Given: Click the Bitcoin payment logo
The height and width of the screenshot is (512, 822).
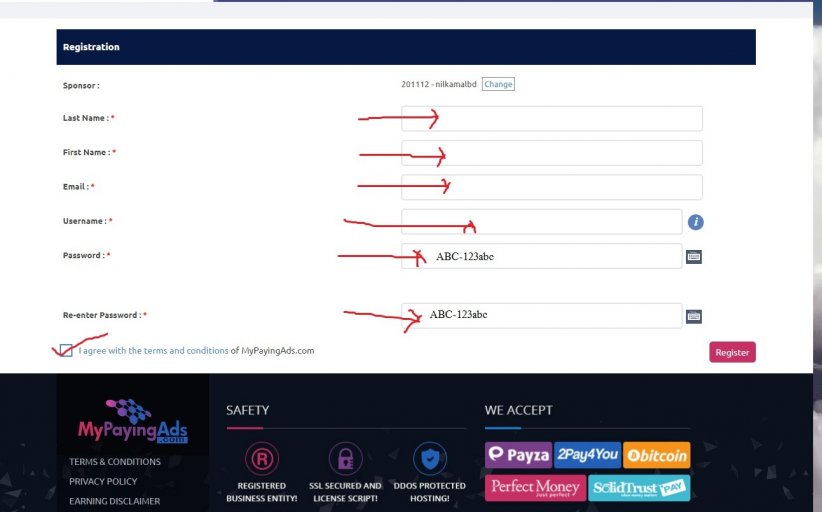Looking at the screenshot, I should 656,455.
